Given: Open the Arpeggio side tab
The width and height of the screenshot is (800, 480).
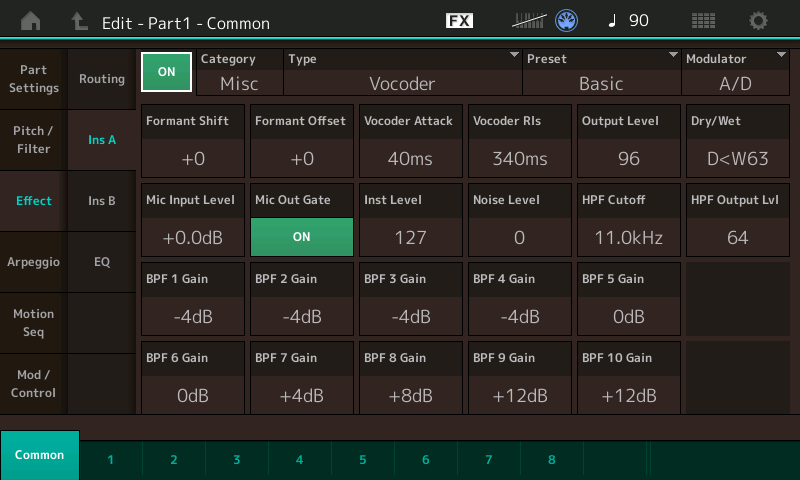Looking at the screenshot, I should tap(34, 262).
